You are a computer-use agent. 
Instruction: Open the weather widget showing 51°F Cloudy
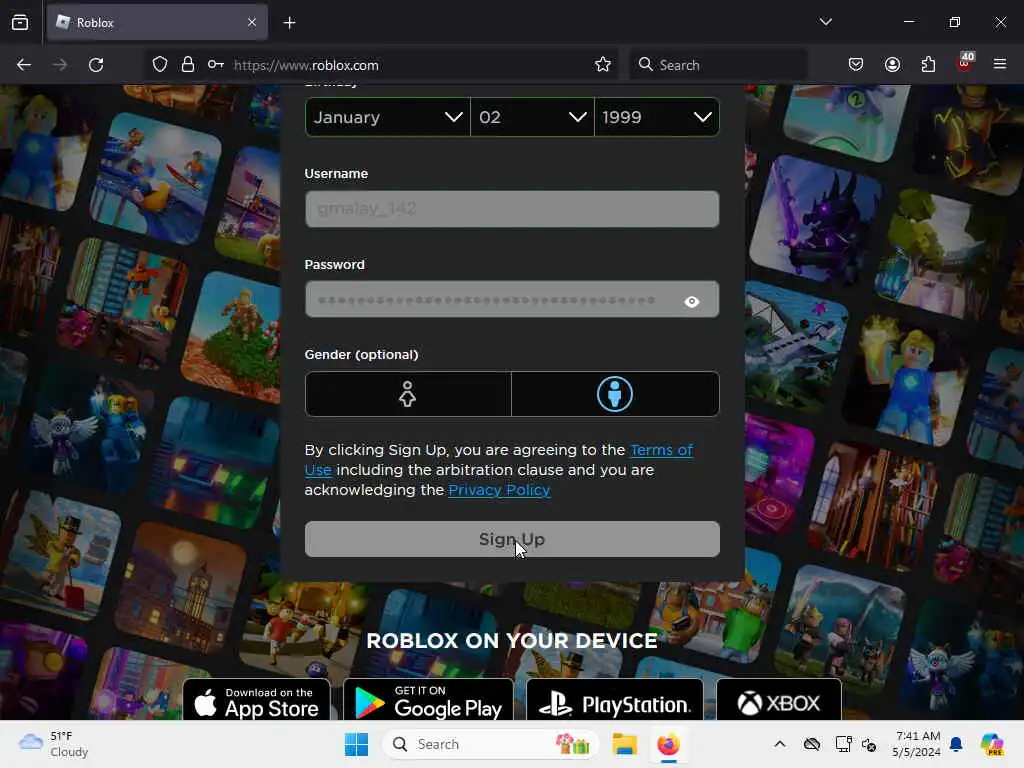pos(54,744)
